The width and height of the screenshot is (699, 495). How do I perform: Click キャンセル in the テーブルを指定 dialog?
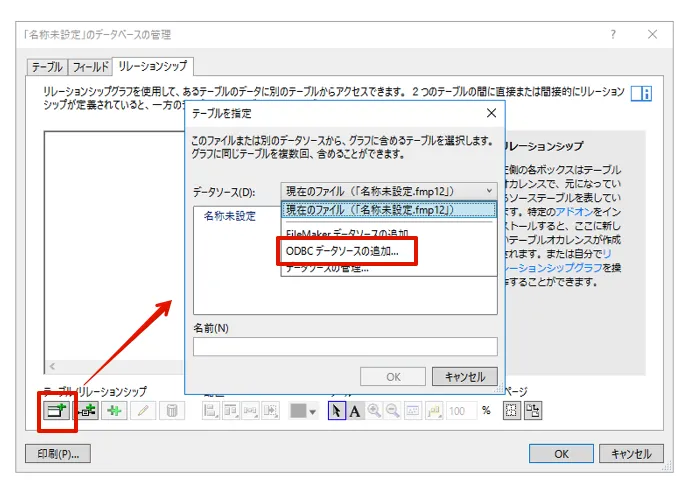point(465,377)
